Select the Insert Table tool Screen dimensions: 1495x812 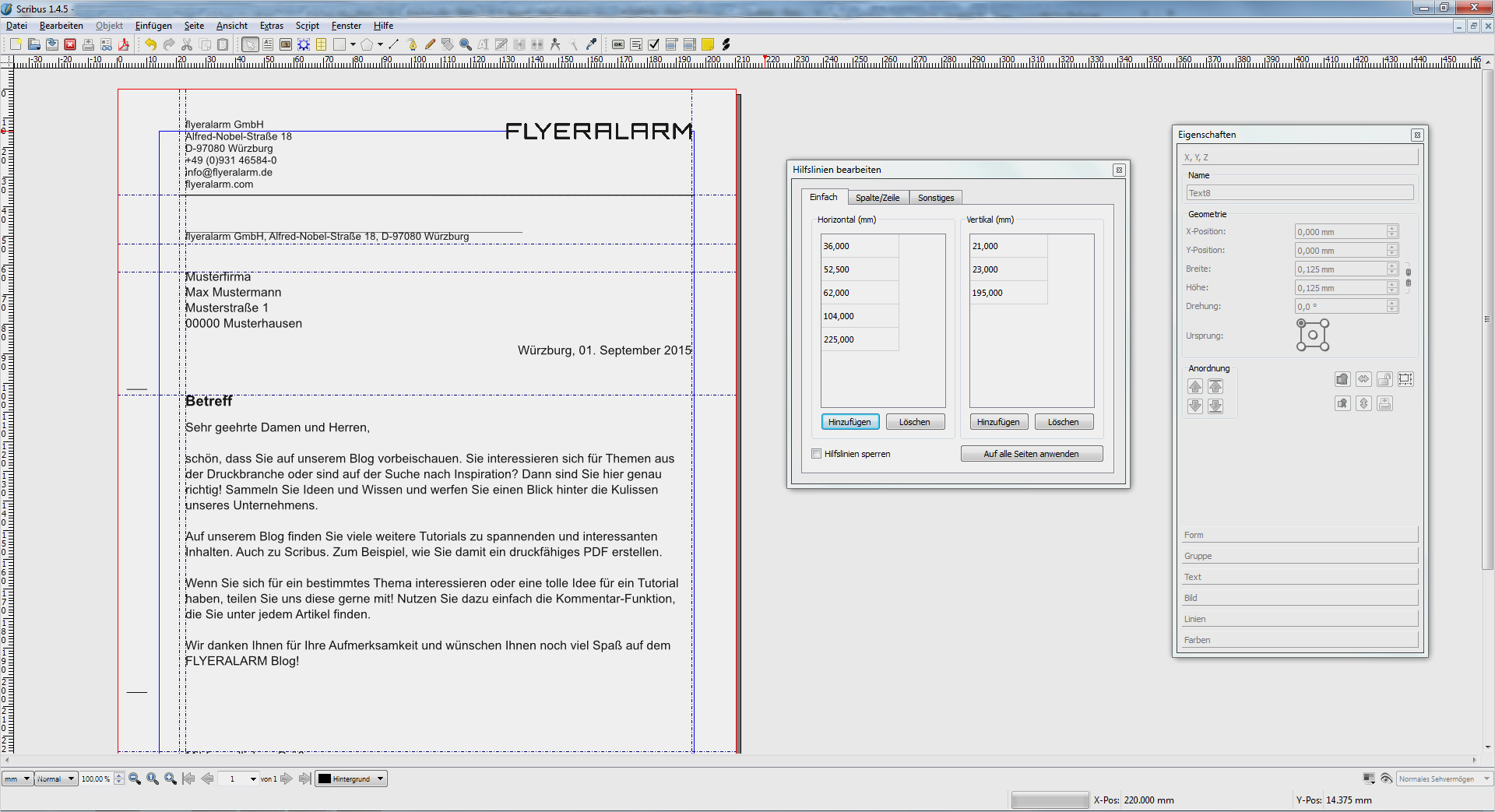tap(321, 44)
